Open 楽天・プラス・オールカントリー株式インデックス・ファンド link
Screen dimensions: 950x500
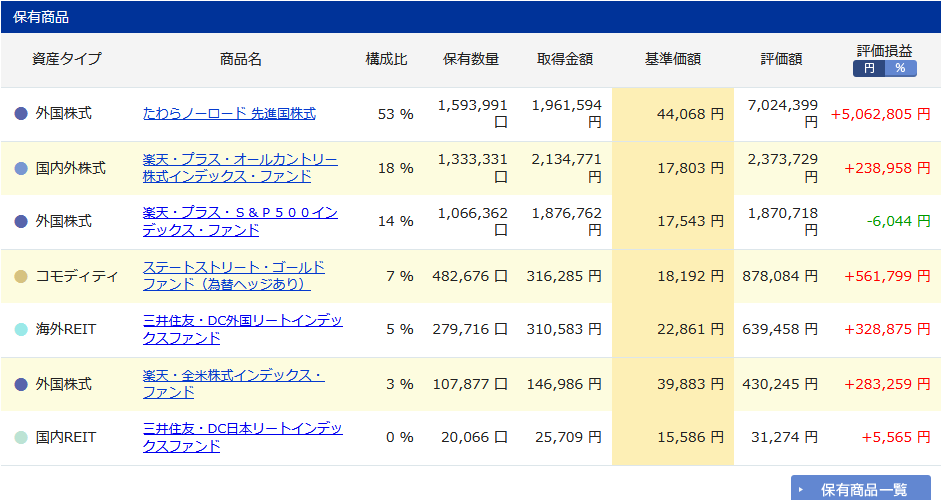coord(240,168)
